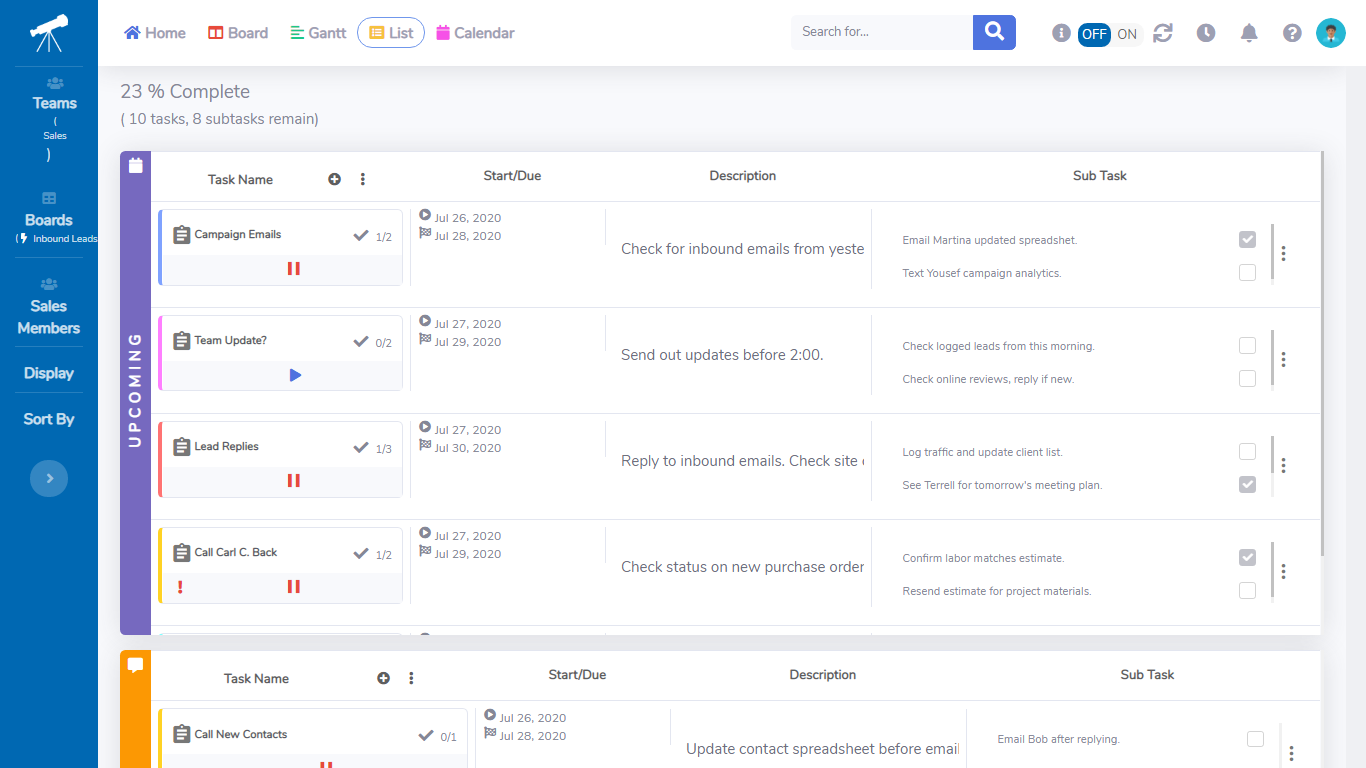This screenshot has height=768, width=1366.
Task: Click clipboard icon on Call New Contacts
Action: tap(181, 735)
